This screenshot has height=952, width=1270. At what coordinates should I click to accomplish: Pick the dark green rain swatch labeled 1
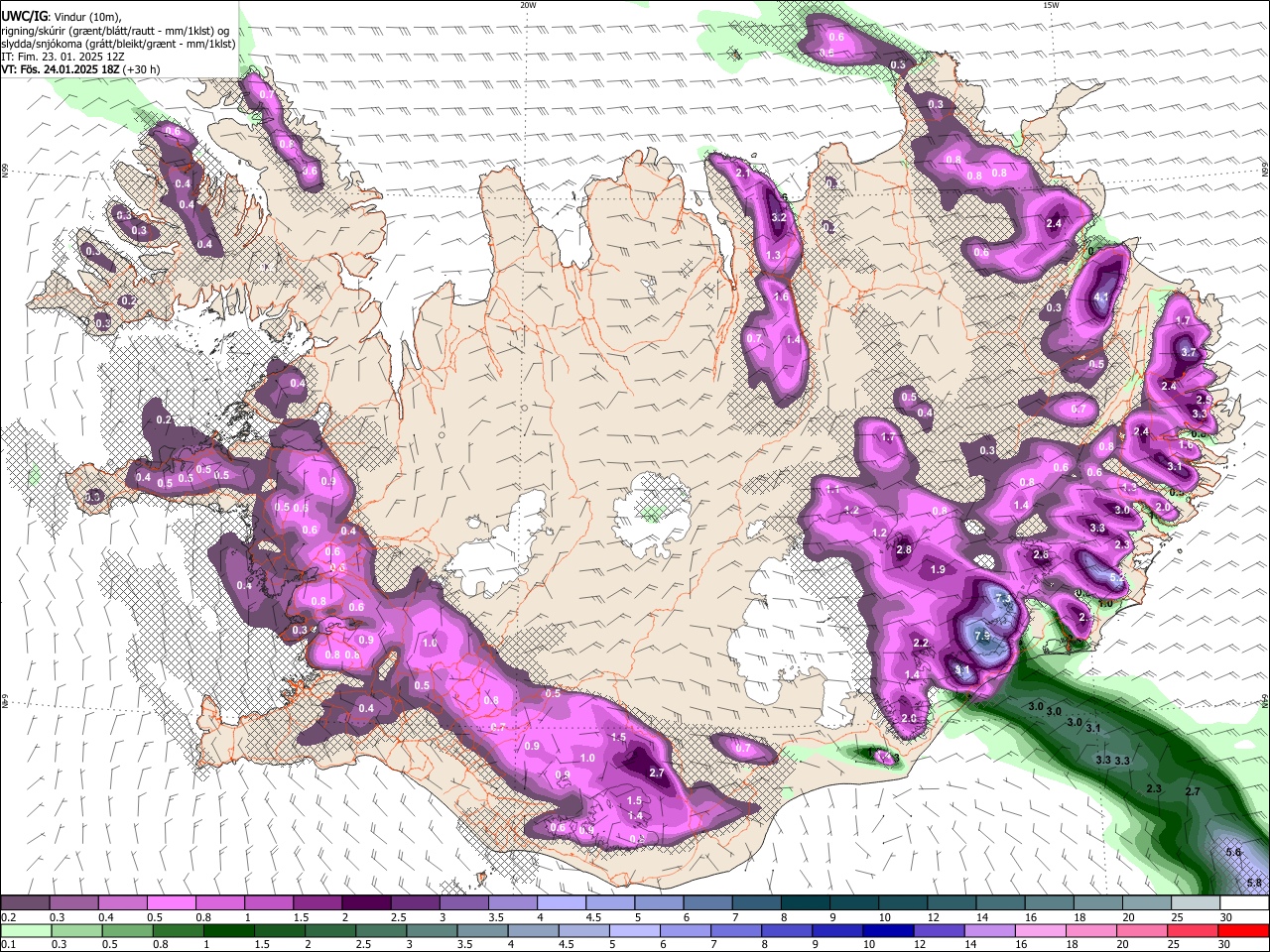coord(228,930)
